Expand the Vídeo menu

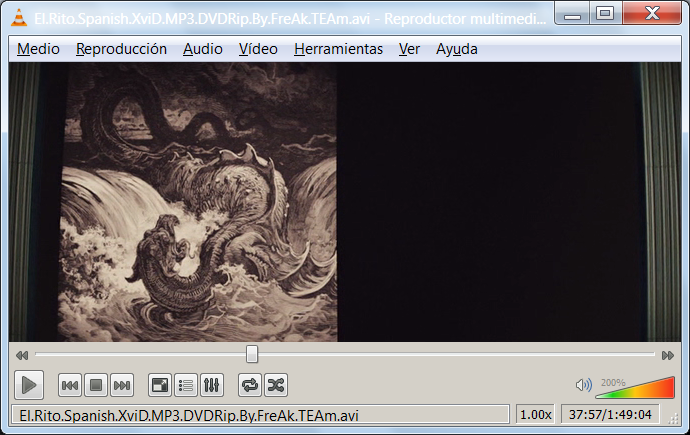coord(258,49)
